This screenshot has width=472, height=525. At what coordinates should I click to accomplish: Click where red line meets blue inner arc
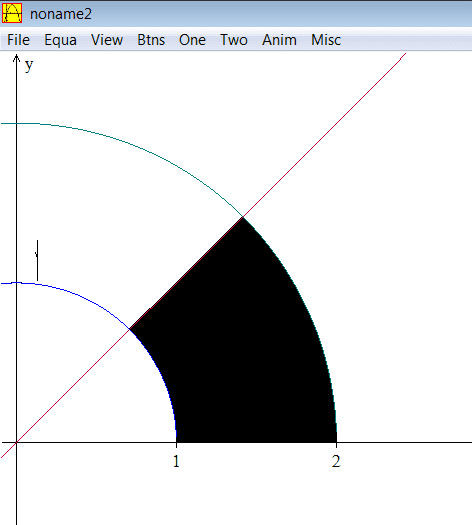point(130,329)
